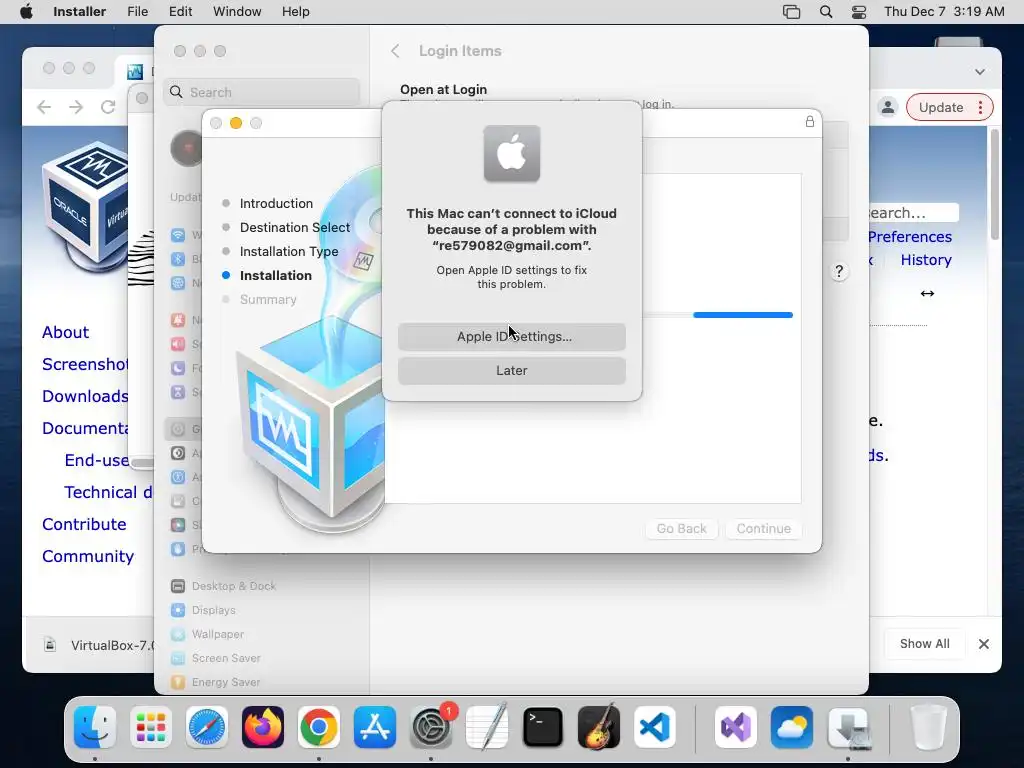Open Wallpaper in System Settings sidebar
The width and height of the screenshot is (1024, 768).
[207, 634]
